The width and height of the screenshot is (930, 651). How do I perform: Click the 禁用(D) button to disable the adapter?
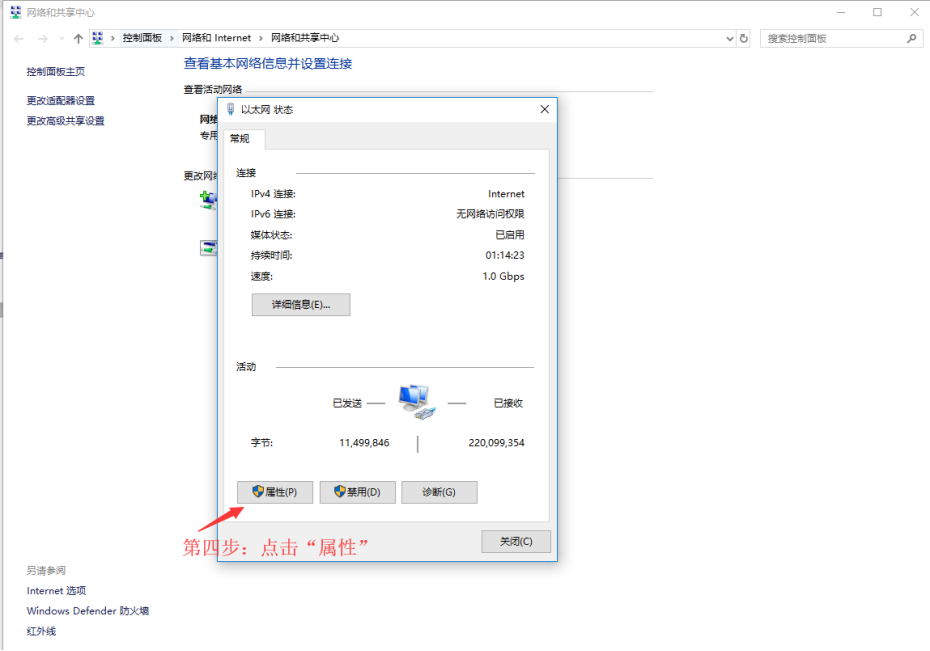(357, 491)
